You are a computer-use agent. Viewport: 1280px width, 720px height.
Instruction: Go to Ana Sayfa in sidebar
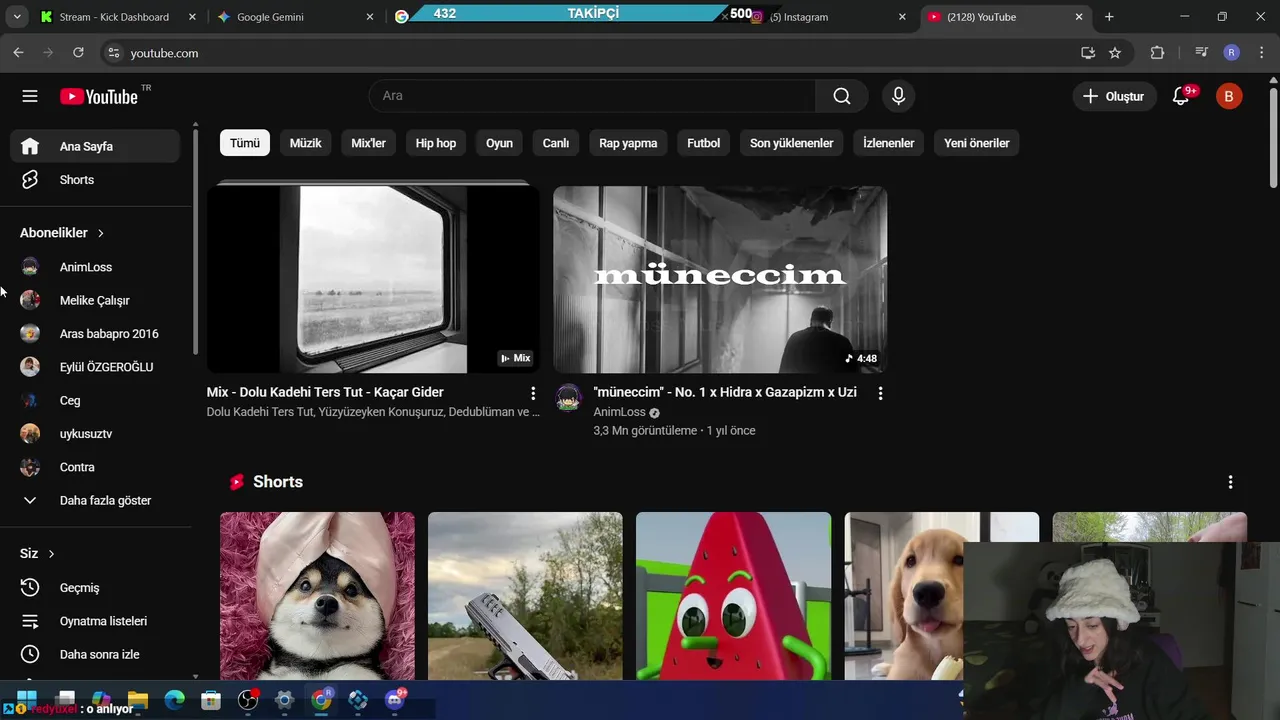pos(95,146)
